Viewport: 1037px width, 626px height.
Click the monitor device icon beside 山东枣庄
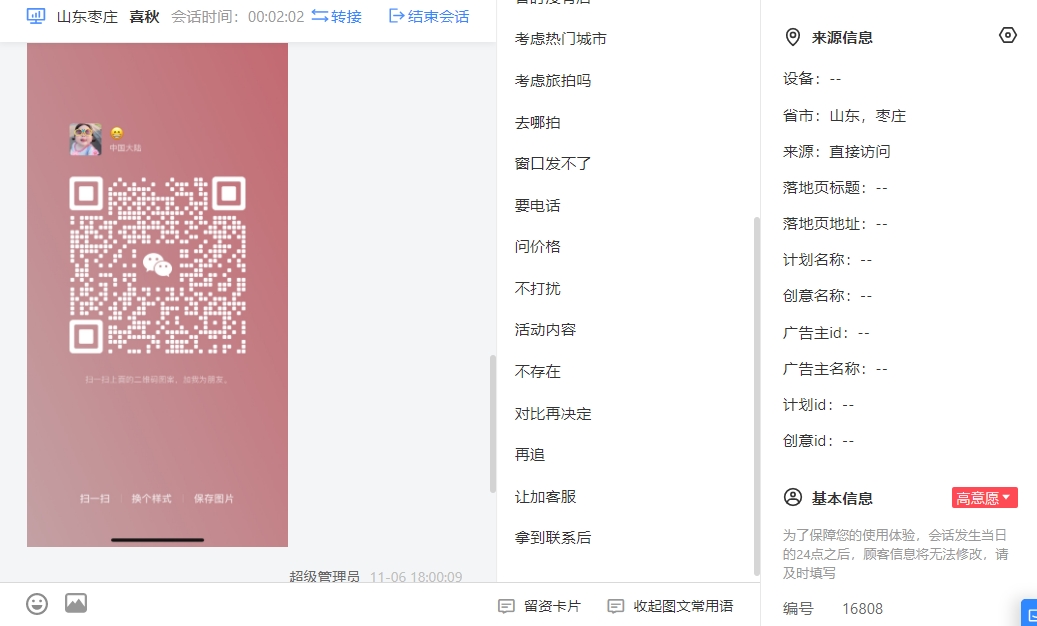pos(36,16)
